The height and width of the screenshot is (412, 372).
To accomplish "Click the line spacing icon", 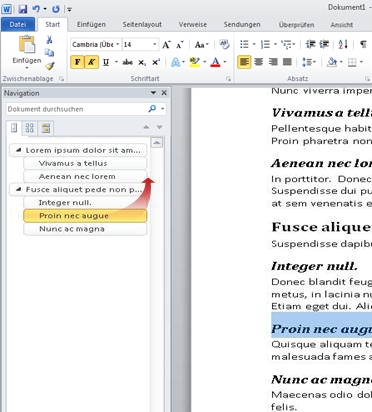I will [x=307, y=62].
